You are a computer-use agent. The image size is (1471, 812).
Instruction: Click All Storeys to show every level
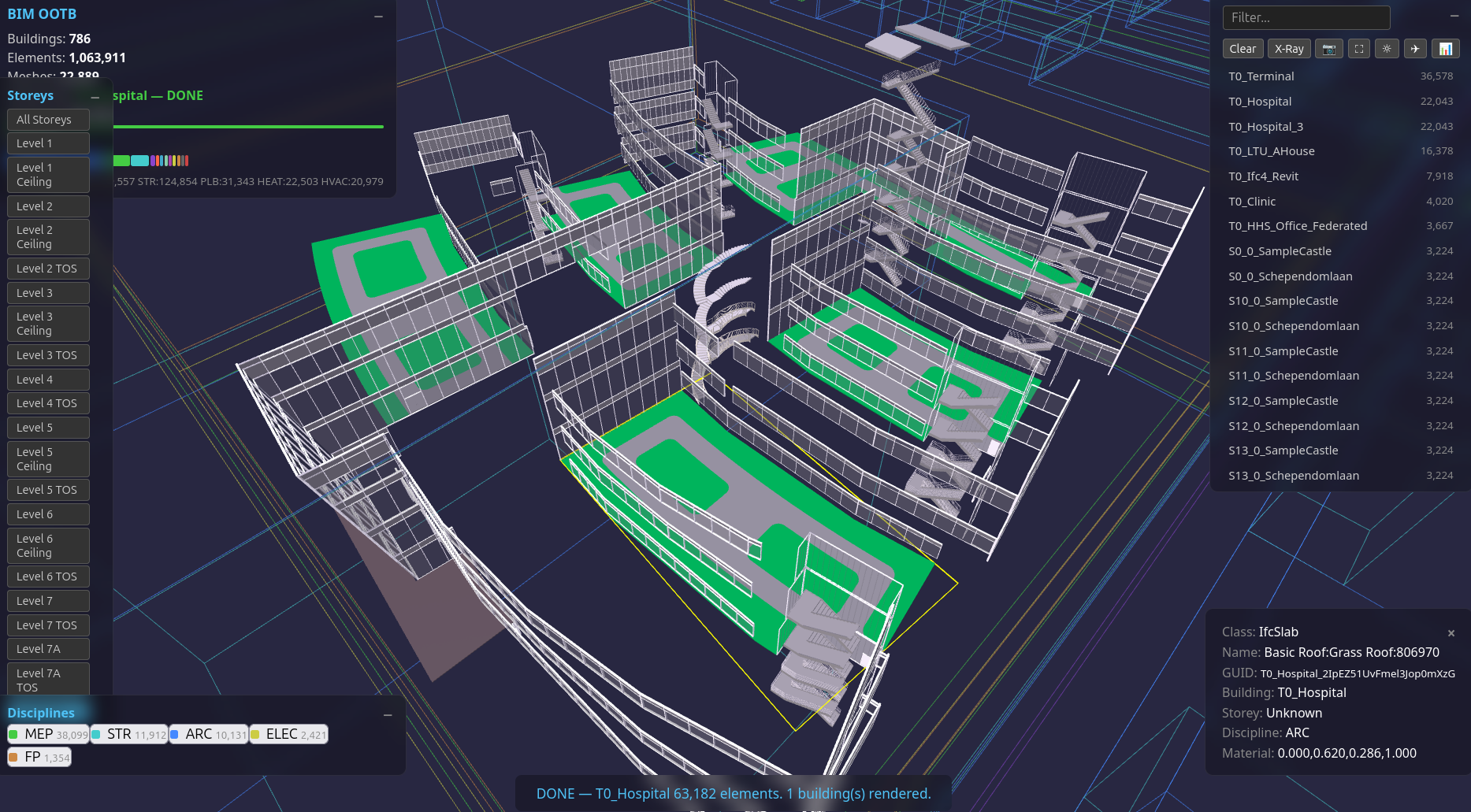47,119
